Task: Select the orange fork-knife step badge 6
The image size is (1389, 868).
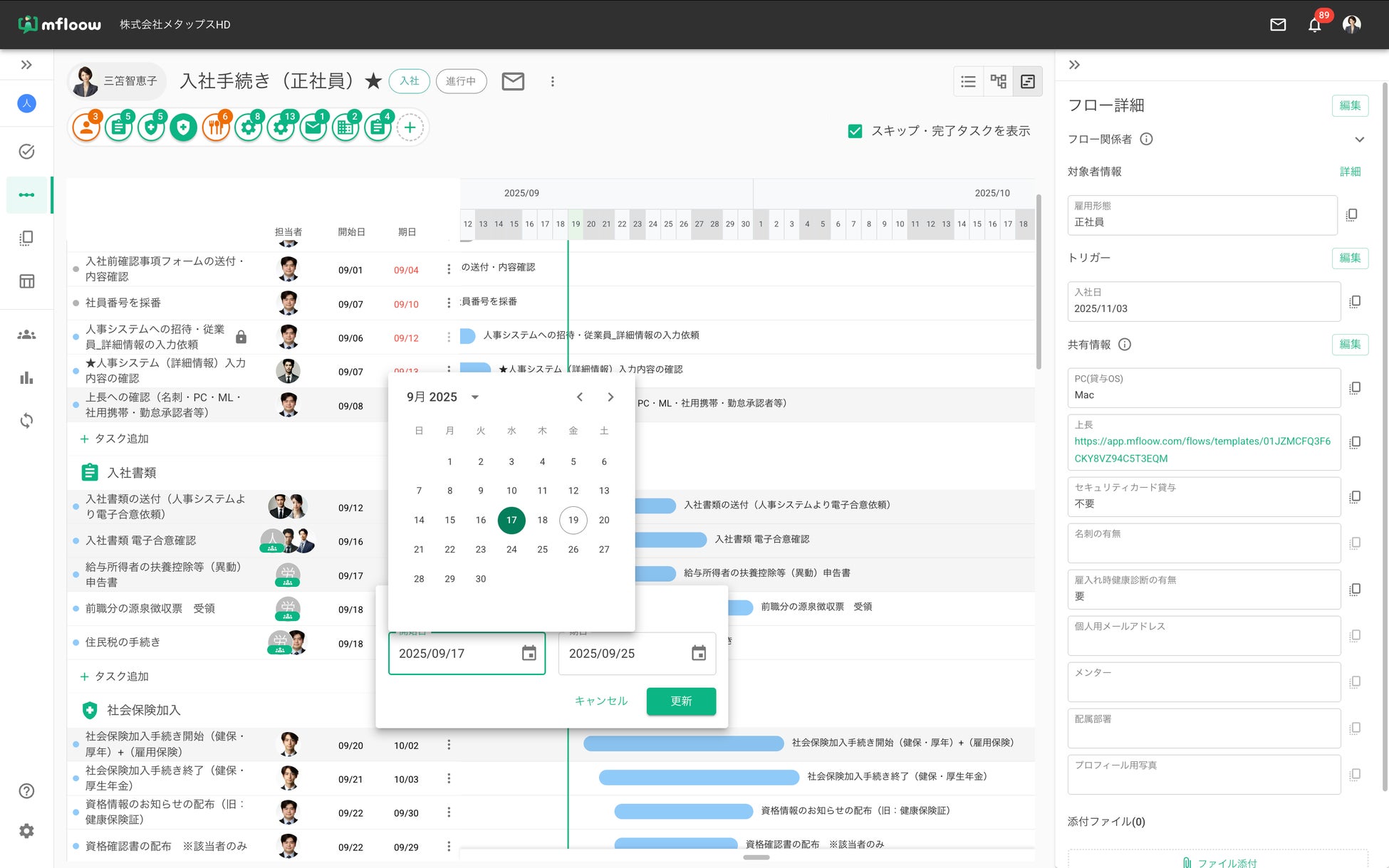Action: point(216,127)
